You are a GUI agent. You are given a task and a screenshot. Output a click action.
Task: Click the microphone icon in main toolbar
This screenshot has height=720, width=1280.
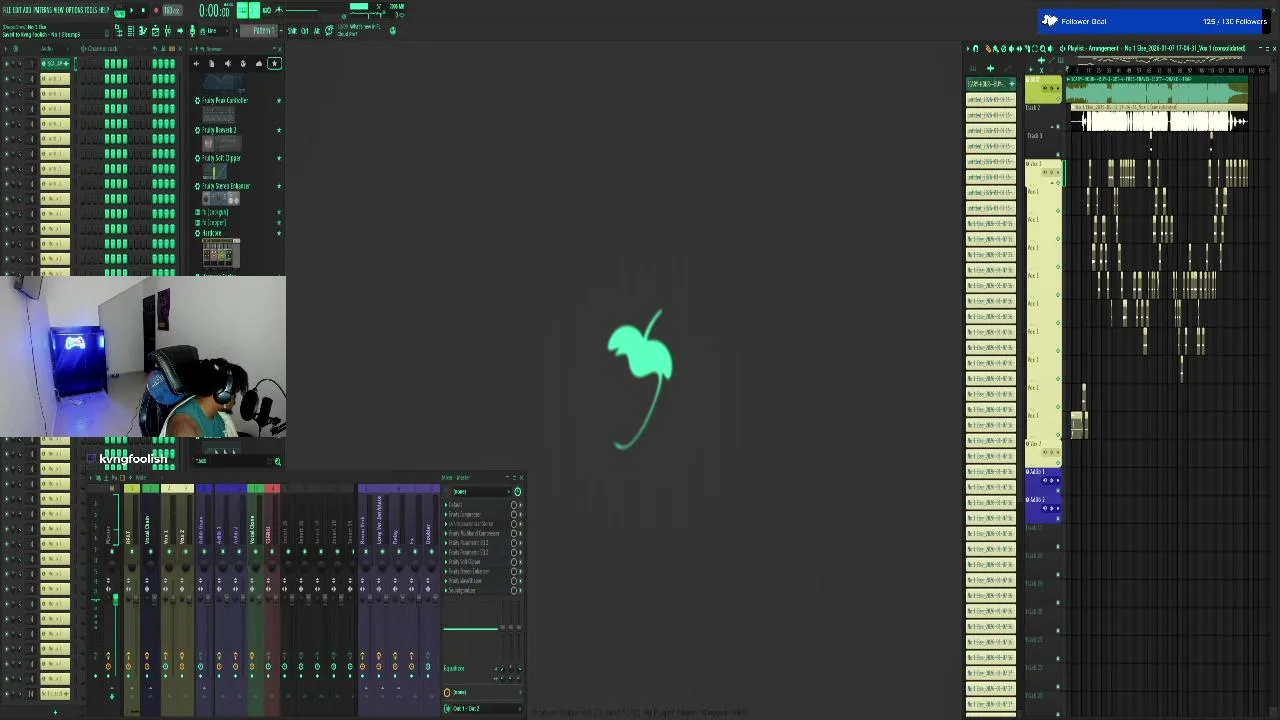point(192,31)
